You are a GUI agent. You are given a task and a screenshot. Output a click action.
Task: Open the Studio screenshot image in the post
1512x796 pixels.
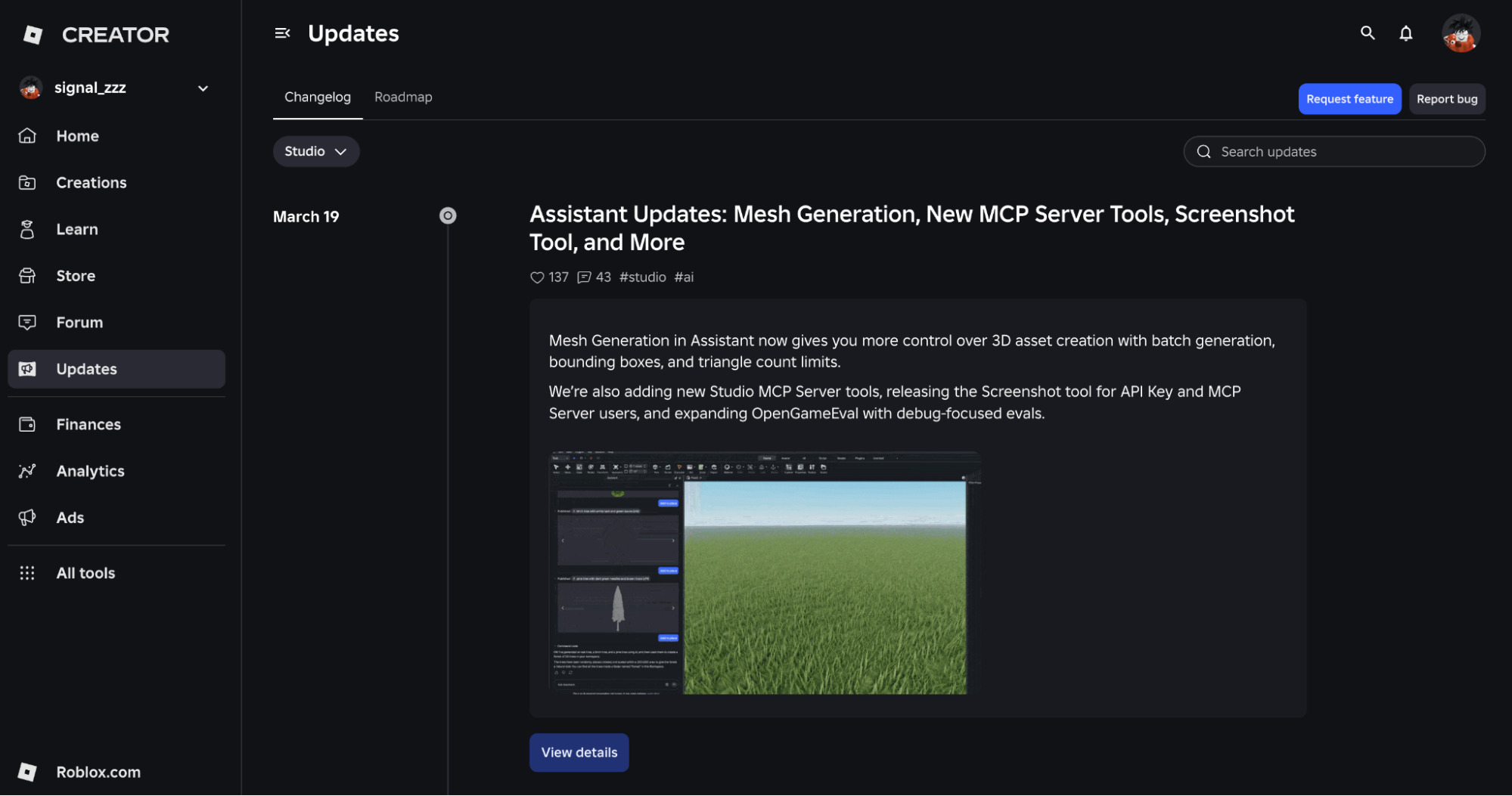(x=764, y=574)
